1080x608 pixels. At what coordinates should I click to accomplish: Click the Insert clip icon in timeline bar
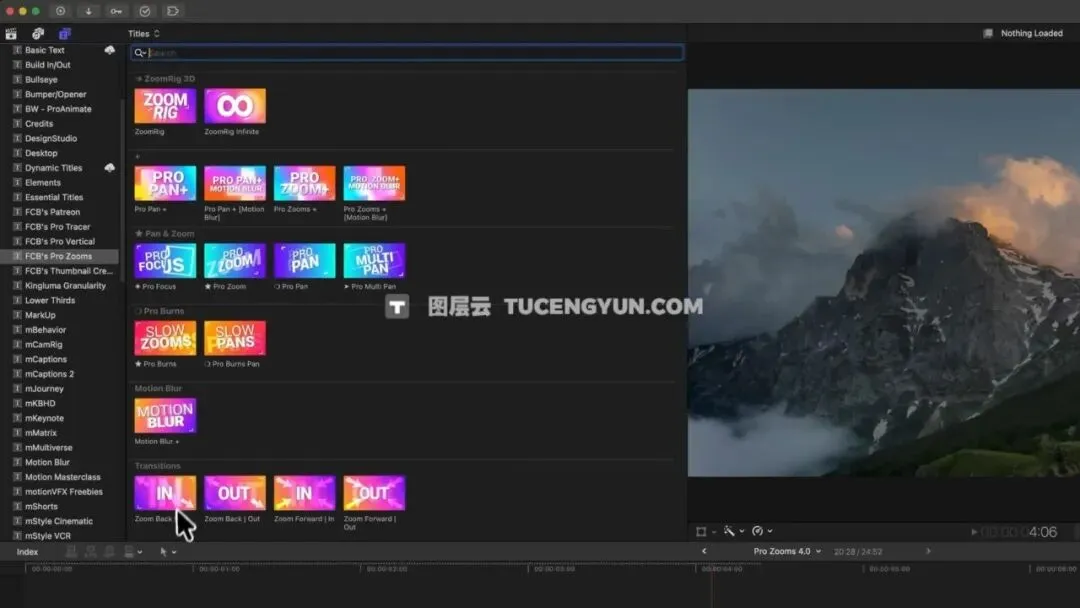[90, 552]
